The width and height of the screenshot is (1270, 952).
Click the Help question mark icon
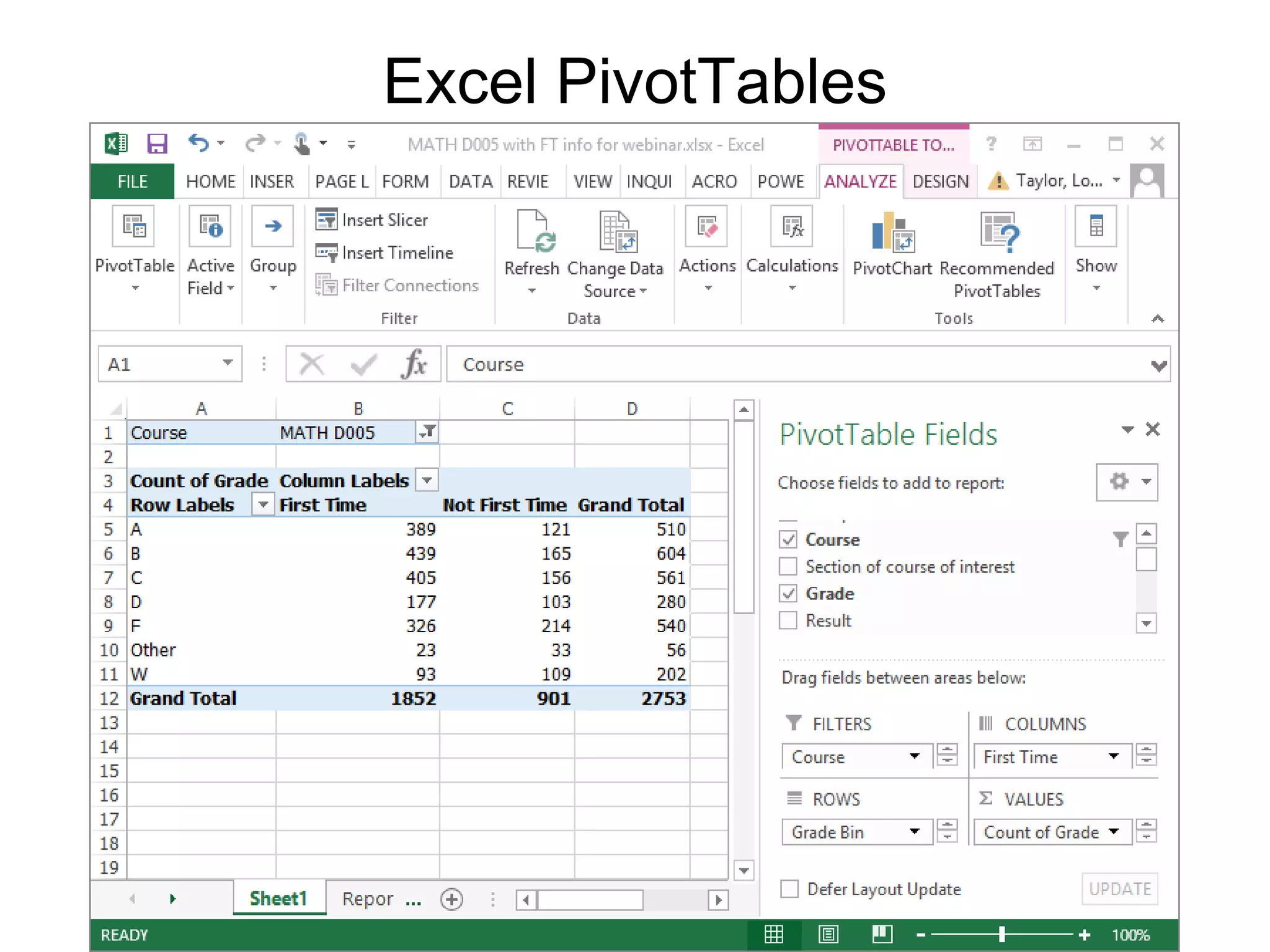pos(991,144)
